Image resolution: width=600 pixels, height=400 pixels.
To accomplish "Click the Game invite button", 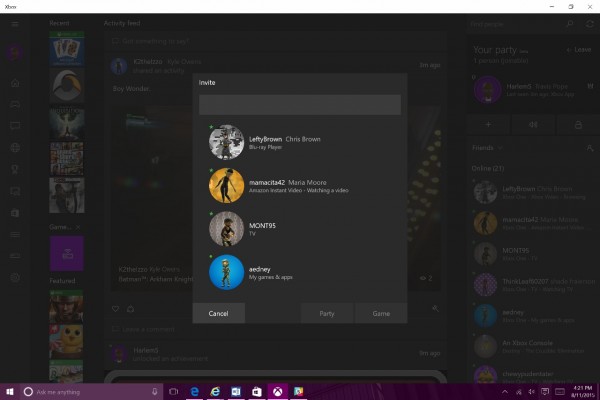I will [x=381, y=313].
